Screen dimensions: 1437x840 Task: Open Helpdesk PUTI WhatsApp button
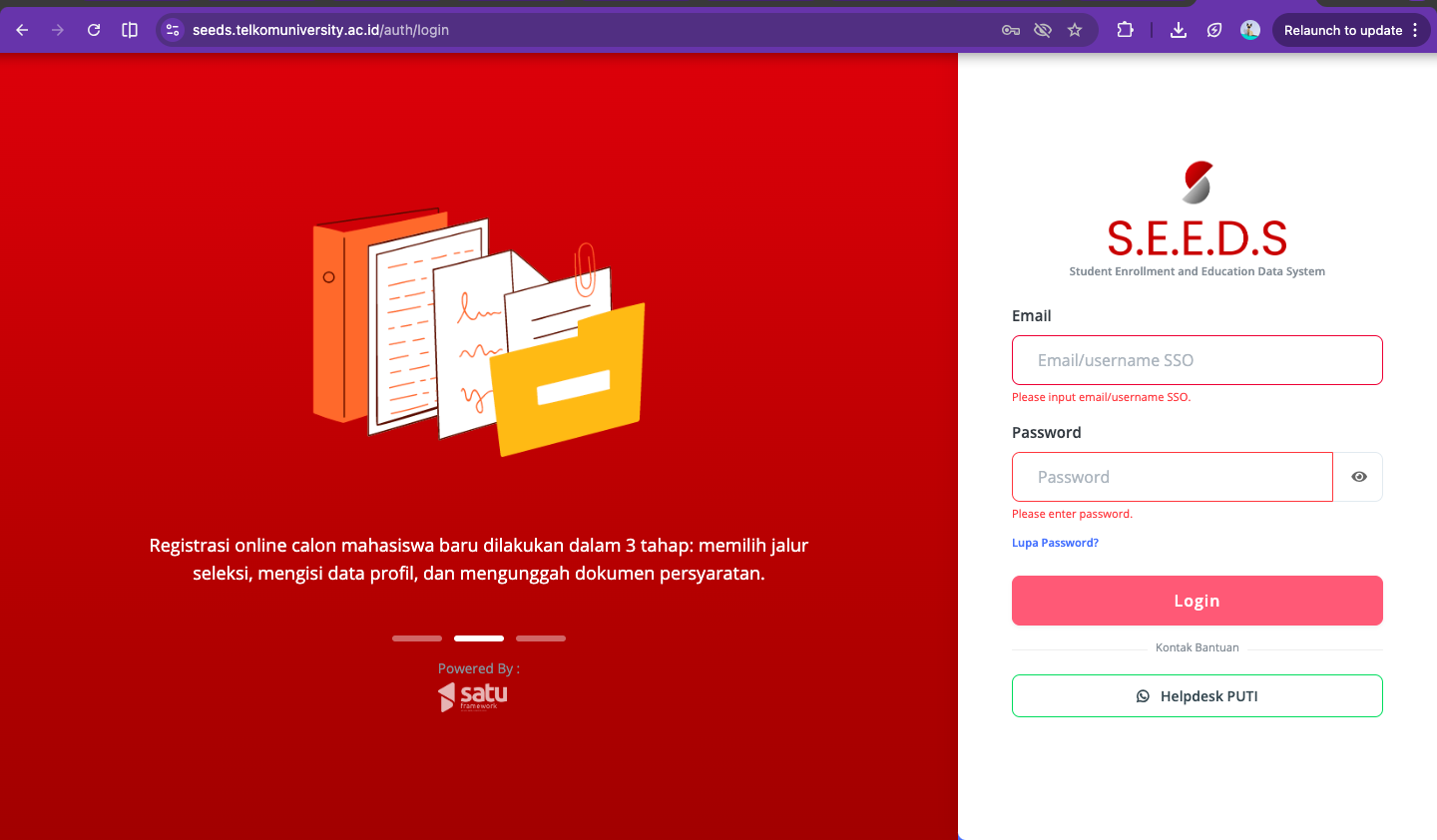pyautogui.click(x=1197, y=696)
